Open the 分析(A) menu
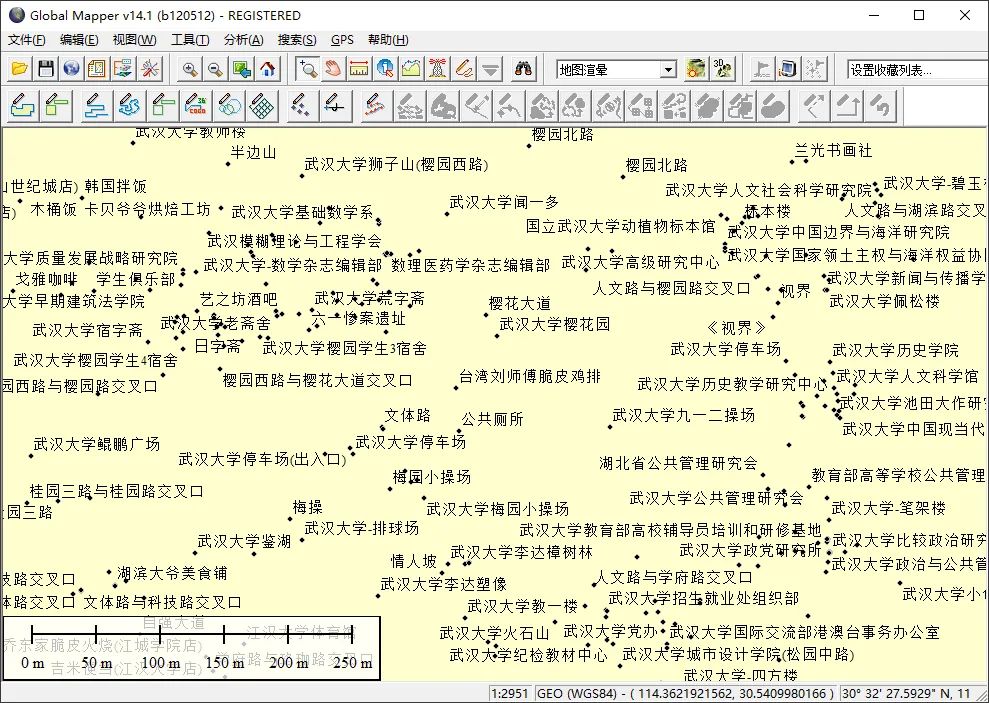Image resolution: width=989 pixels, height=703 pixels. [243, 40]
